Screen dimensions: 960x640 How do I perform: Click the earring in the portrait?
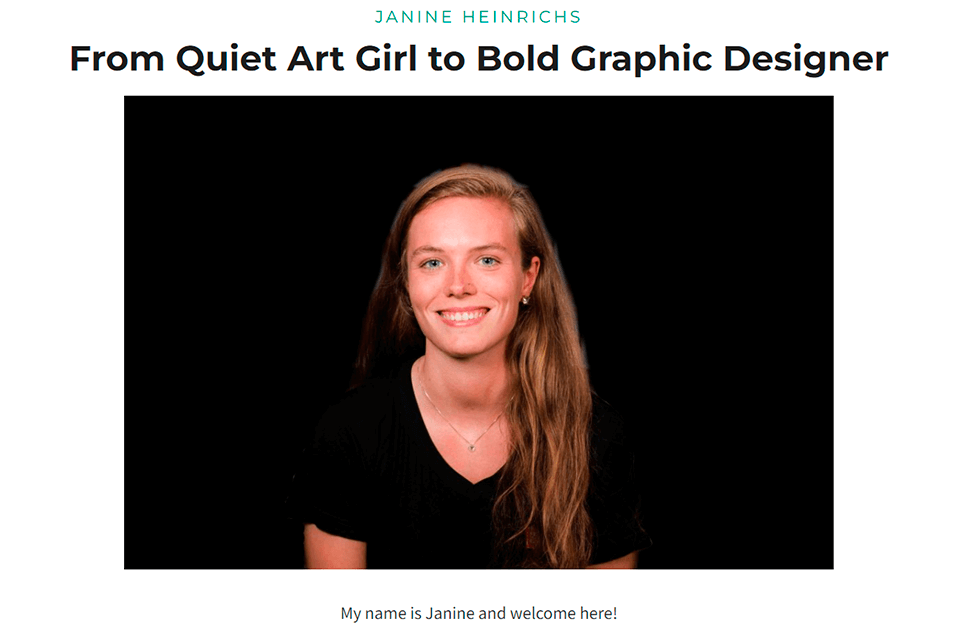click(x=524, y=299)
